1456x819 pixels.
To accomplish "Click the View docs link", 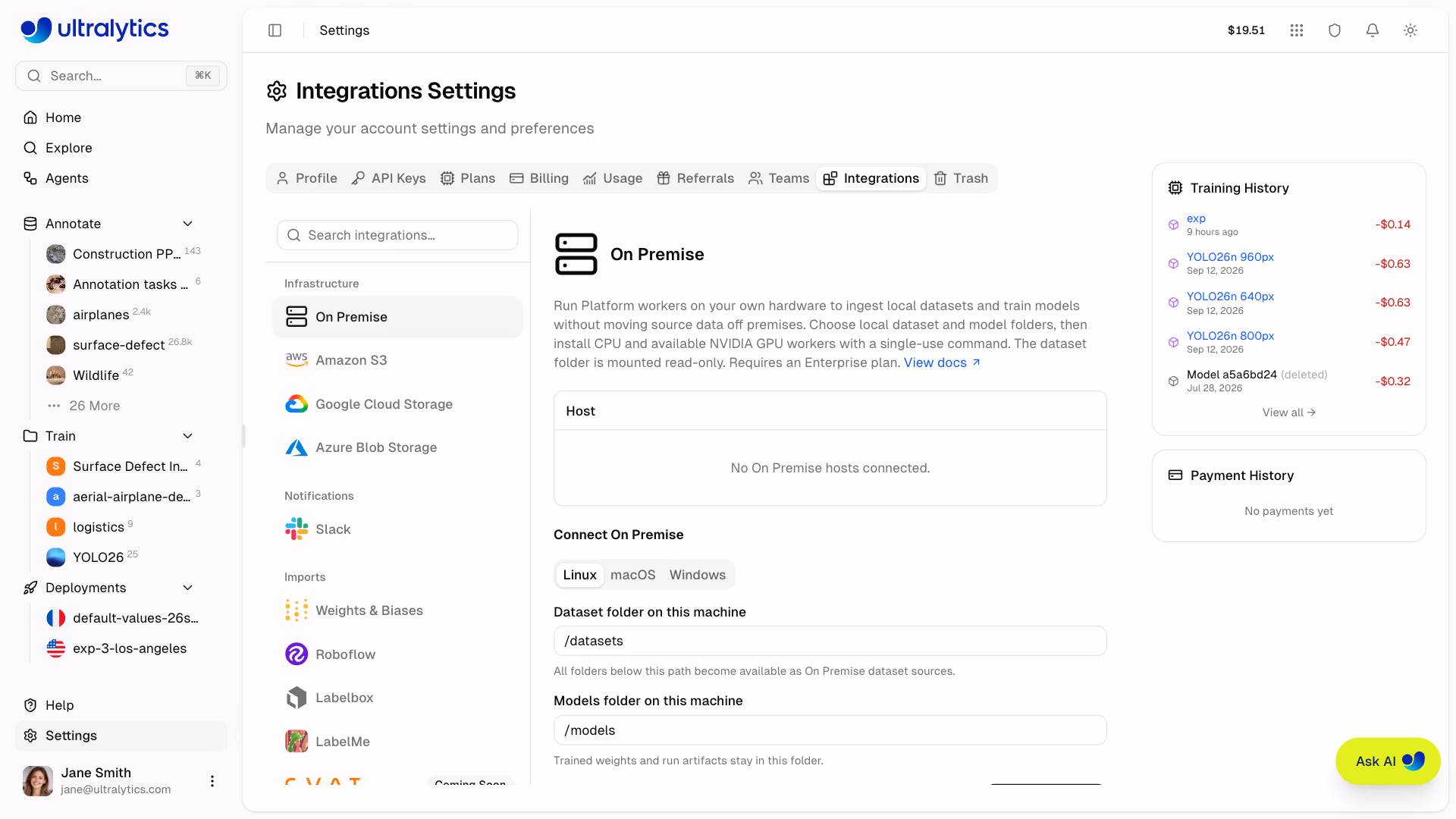I will [x=942, y=362].
